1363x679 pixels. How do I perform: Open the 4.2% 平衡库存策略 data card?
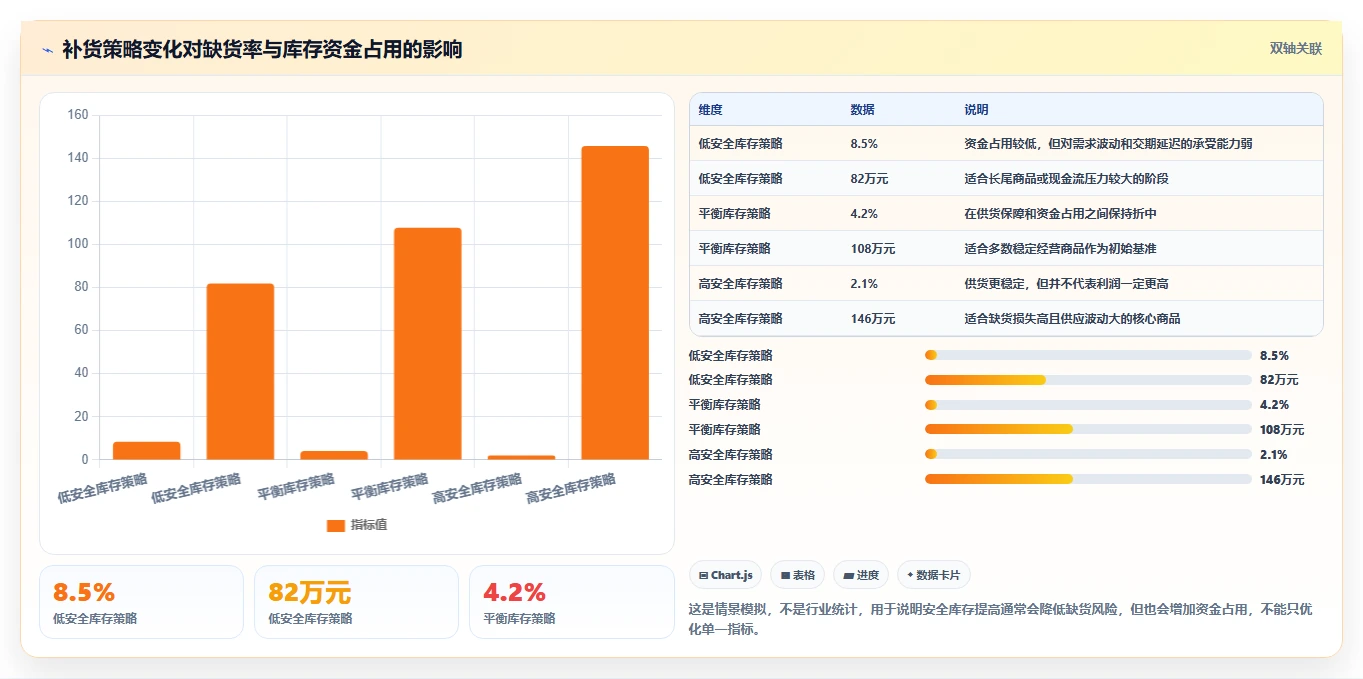[x=571, y=602]
